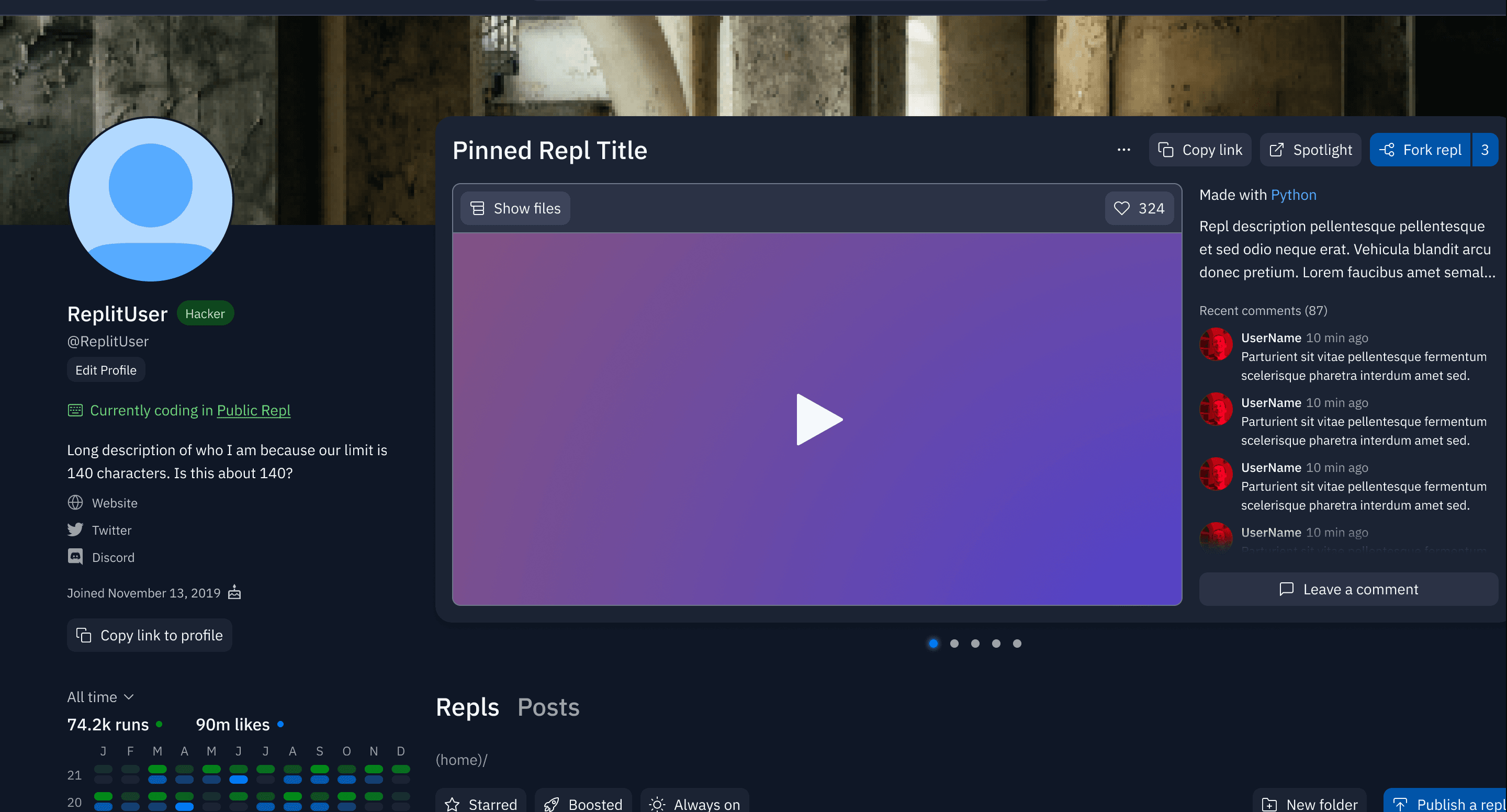Switch to the Posts tab
The width and height of the screenshot is (1507, 812).
click(x=548, y=707)
